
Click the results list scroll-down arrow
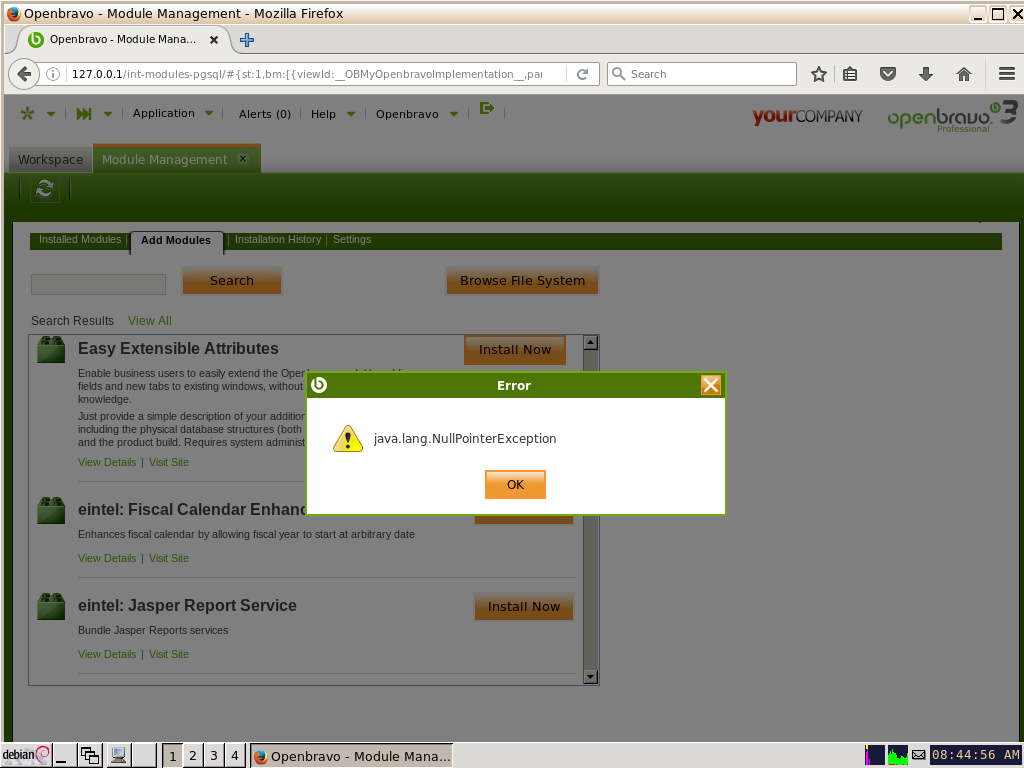click(x=590, y=677)
